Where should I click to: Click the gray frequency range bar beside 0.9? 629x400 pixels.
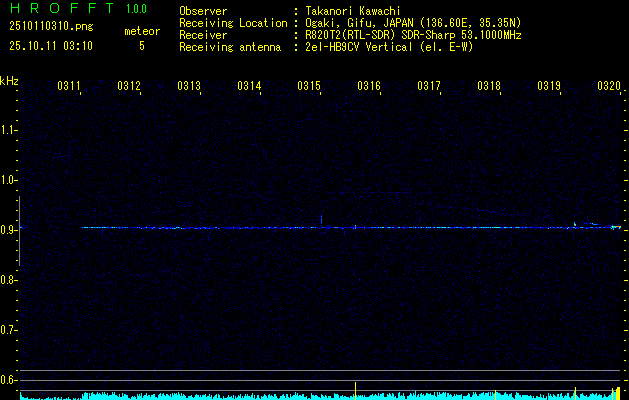(x=19, y=231)
